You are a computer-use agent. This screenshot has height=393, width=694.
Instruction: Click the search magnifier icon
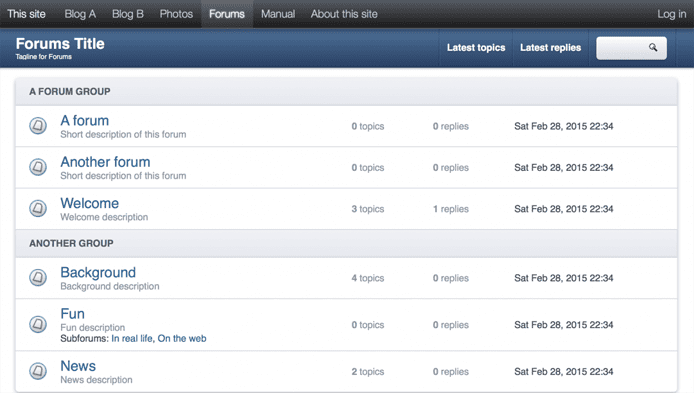pyautogui.click(x=653, y=47)
